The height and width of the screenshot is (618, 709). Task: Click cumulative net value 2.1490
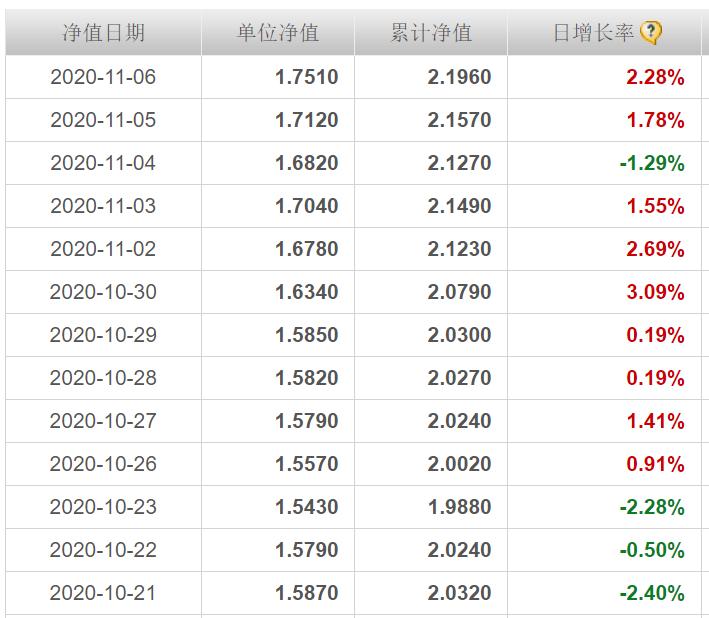pos(459,206)
